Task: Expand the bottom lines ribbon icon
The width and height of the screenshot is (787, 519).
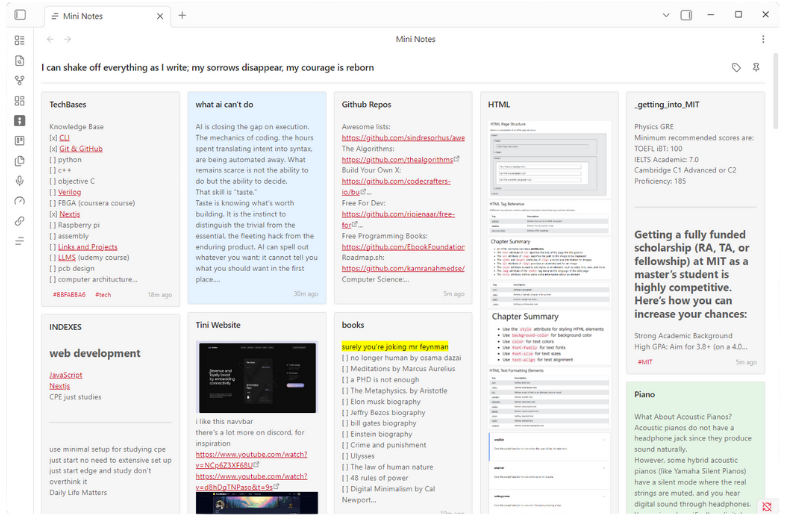Action: (20, 241)
